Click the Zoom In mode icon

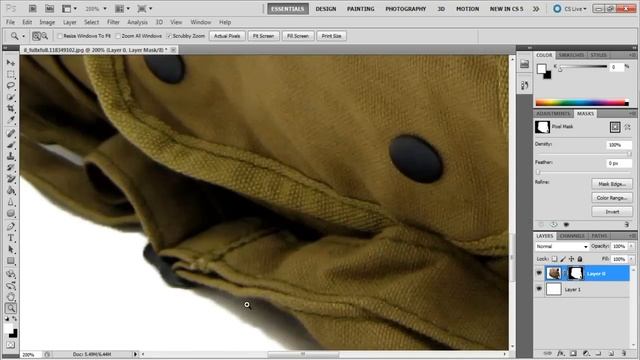pyautogui.click(x=36, y=36)
